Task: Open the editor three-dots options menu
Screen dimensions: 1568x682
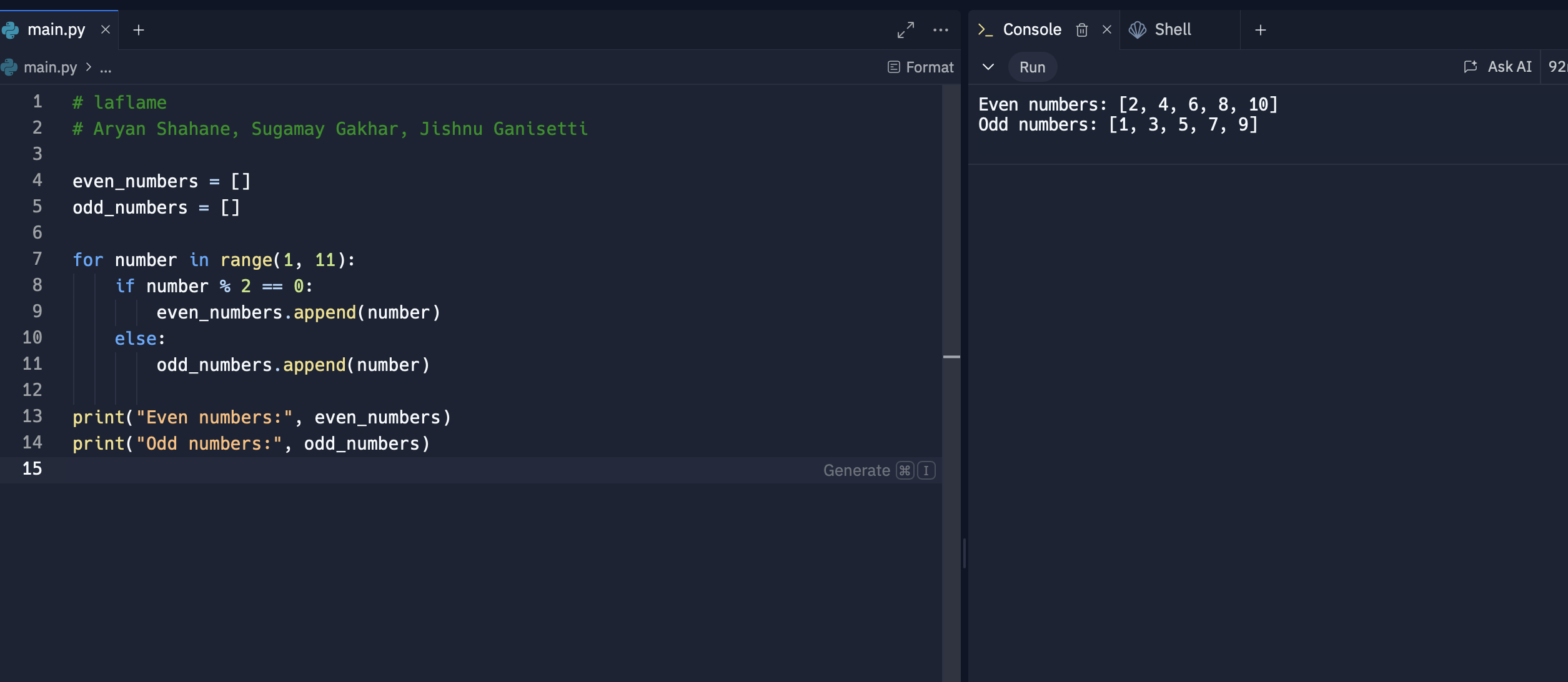Action: point(940,30)
